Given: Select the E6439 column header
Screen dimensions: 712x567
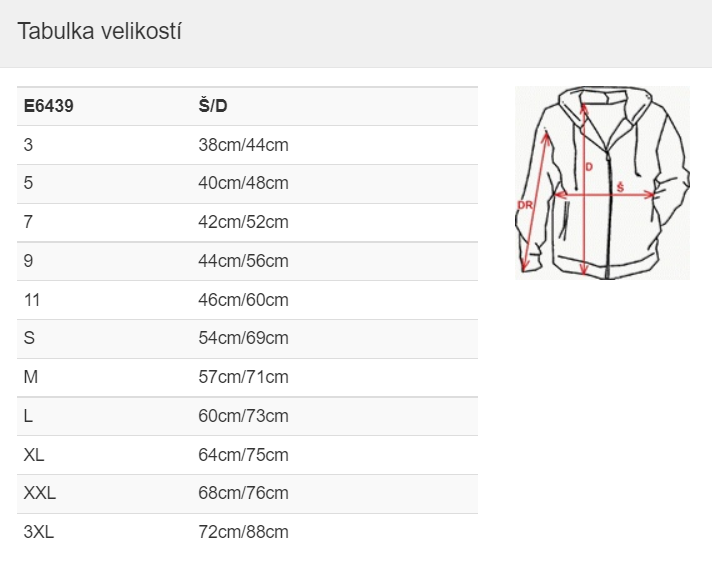Looking at the screenshot, I should [49, 106].
